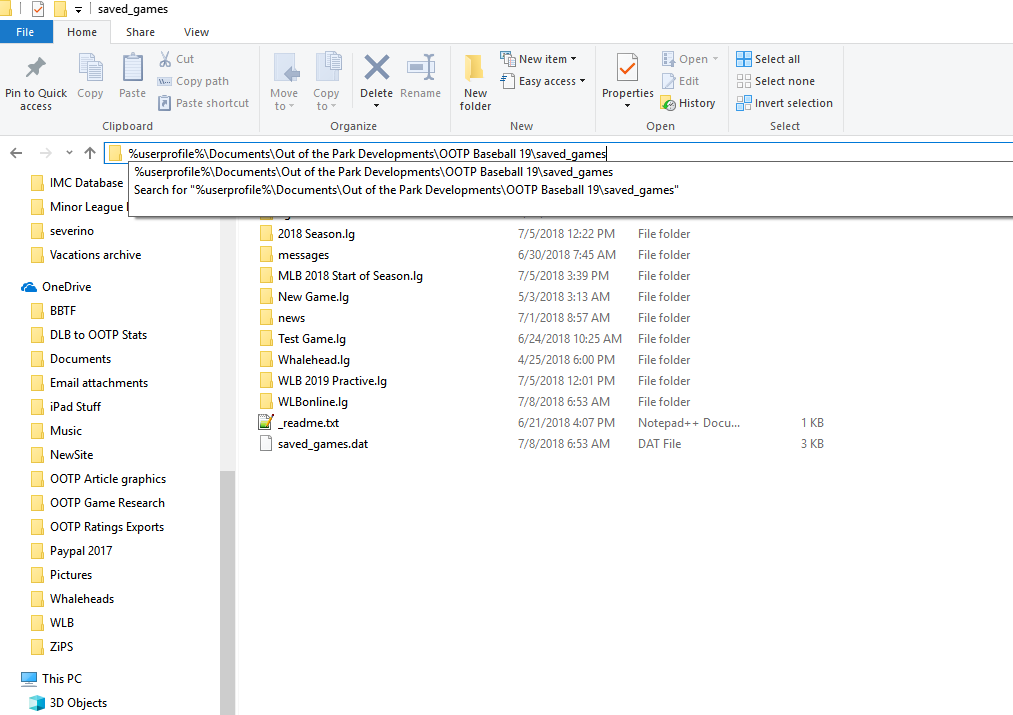Screen dimensions: 1013x715
Task: Open Customize Quick Access Toolbar dropdown
Action: click(x=78, y=10)
